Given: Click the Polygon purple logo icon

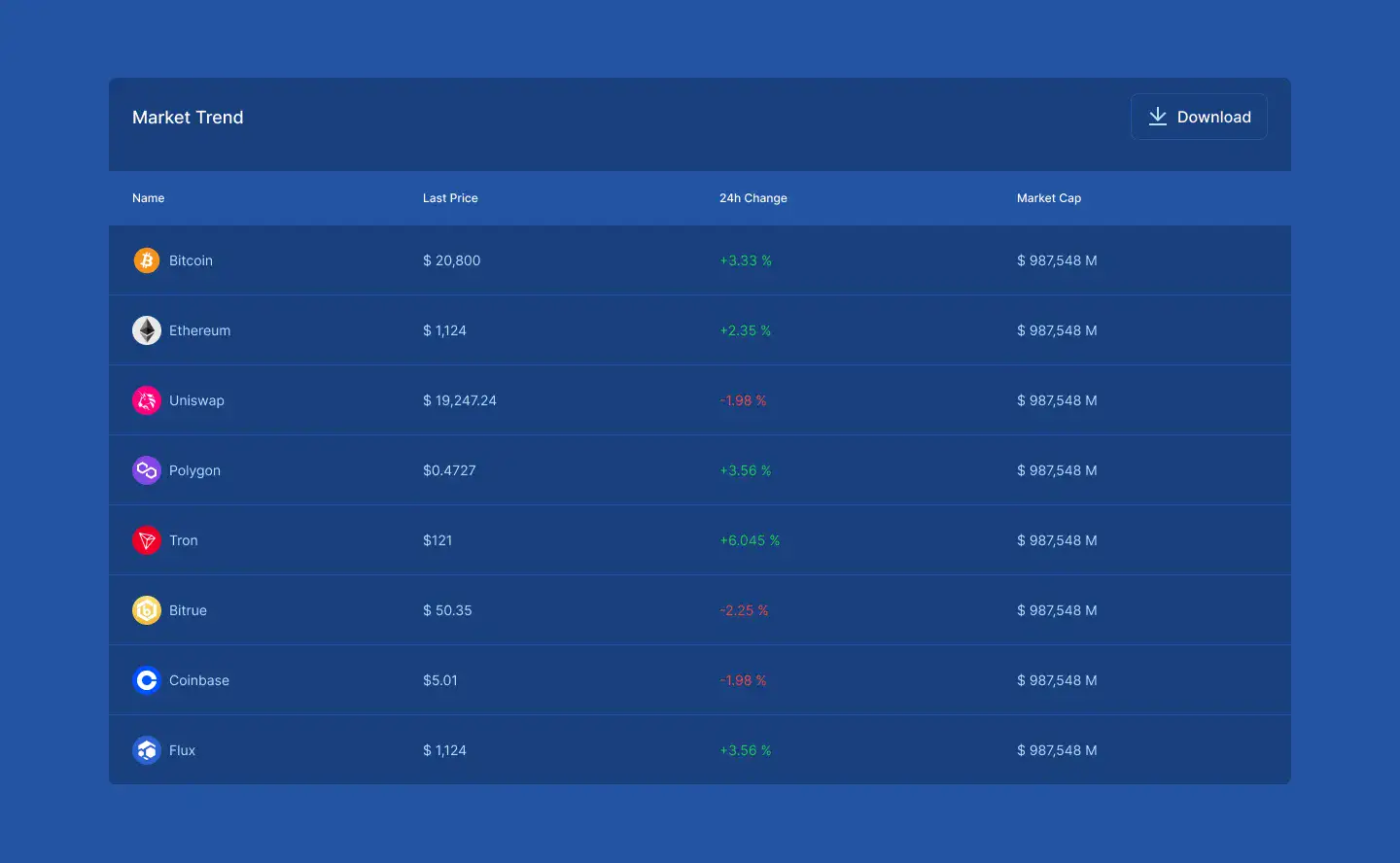Looking at the screenshot, I should point(147,470).
